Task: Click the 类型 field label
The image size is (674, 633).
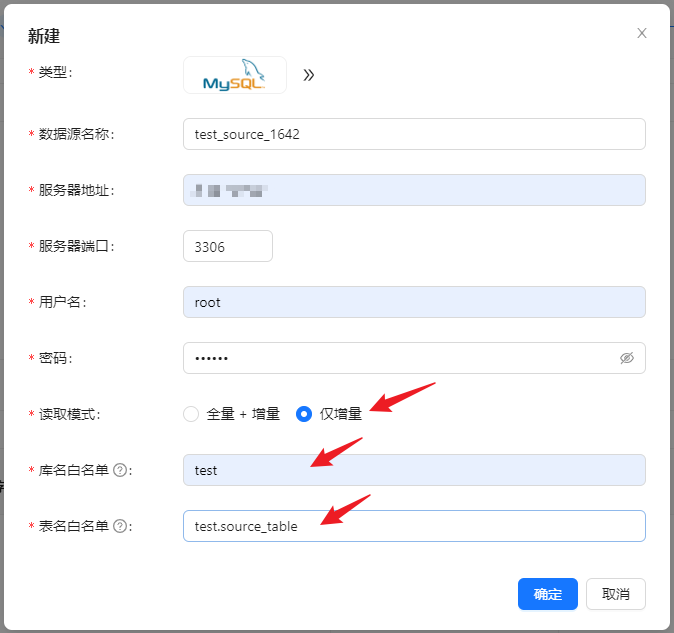Action: (55, 73)
